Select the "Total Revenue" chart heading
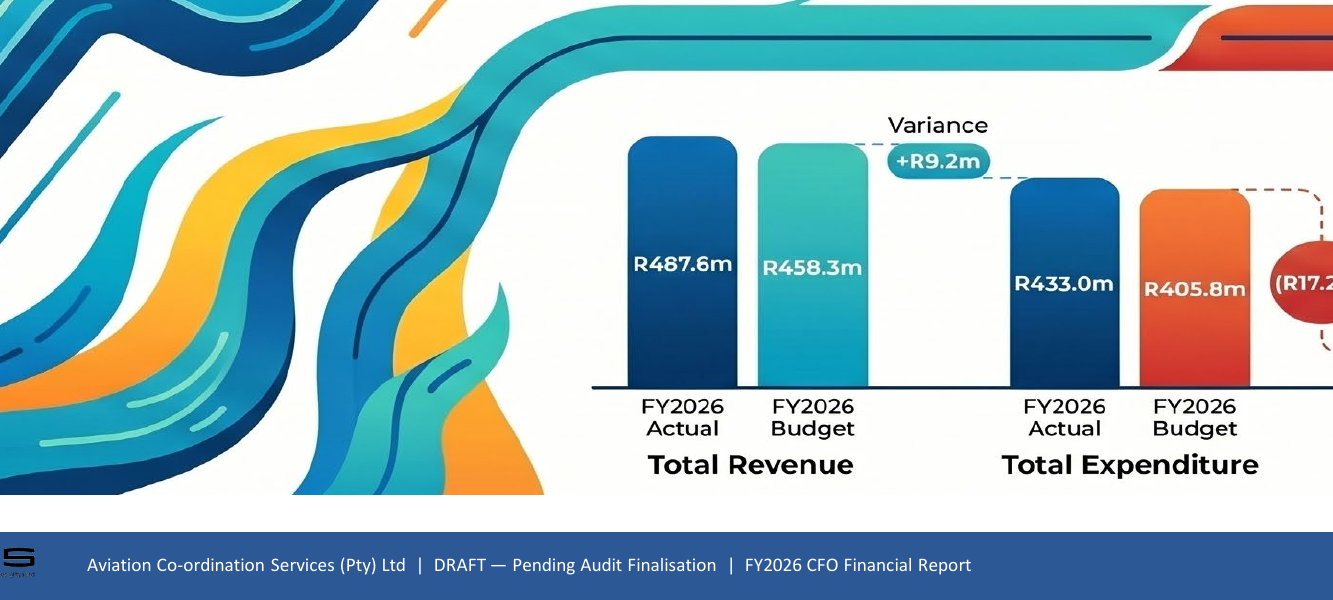1333x600 pixels. [750, 465]
